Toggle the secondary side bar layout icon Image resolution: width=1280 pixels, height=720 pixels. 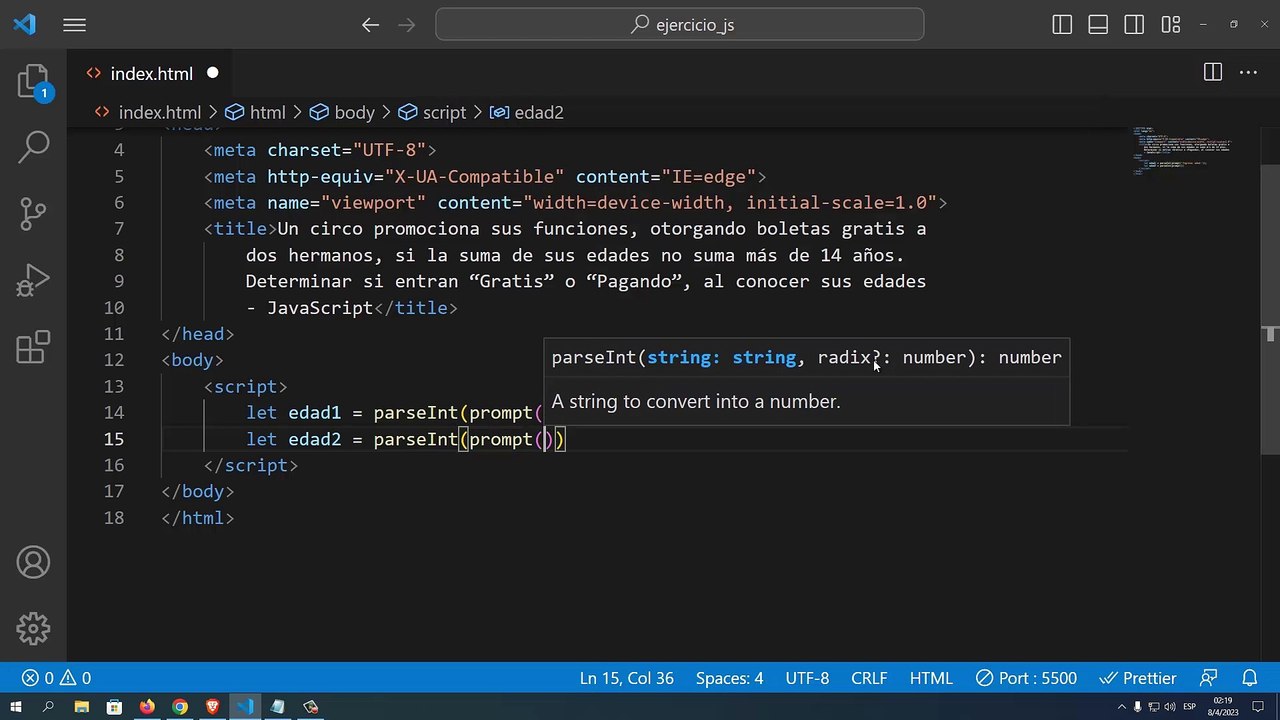coord(1134,25)
